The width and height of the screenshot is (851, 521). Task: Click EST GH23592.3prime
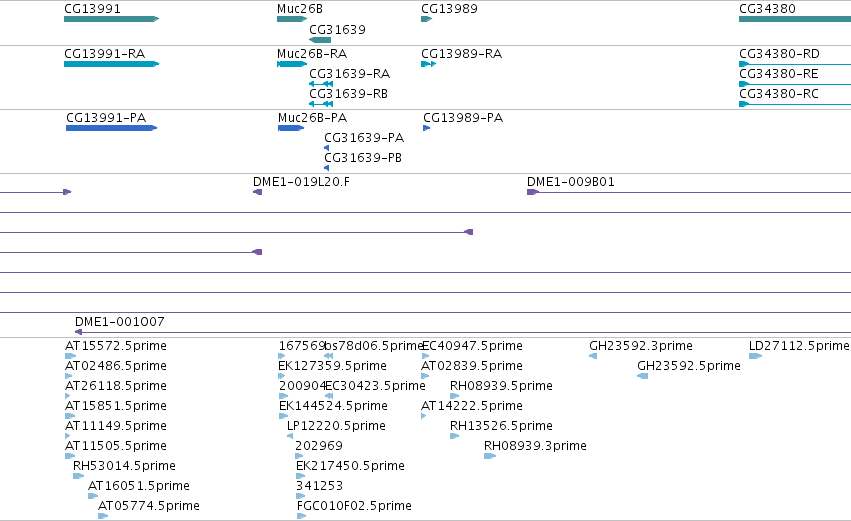[641, 346]
